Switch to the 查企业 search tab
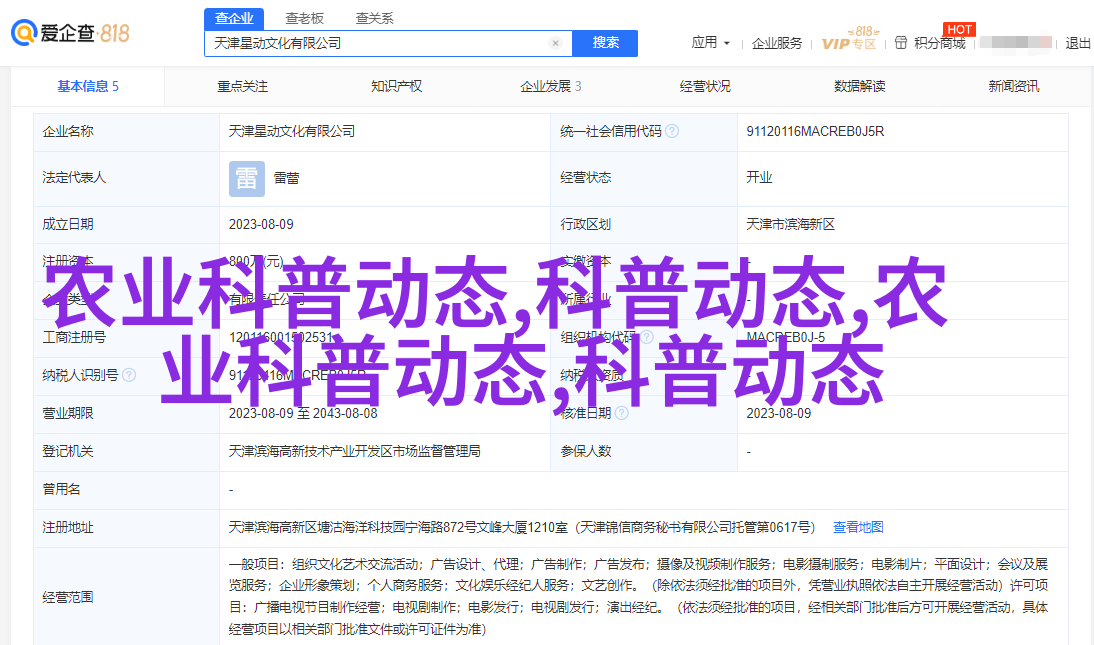 pyautogui.click(x=234, y=19)
